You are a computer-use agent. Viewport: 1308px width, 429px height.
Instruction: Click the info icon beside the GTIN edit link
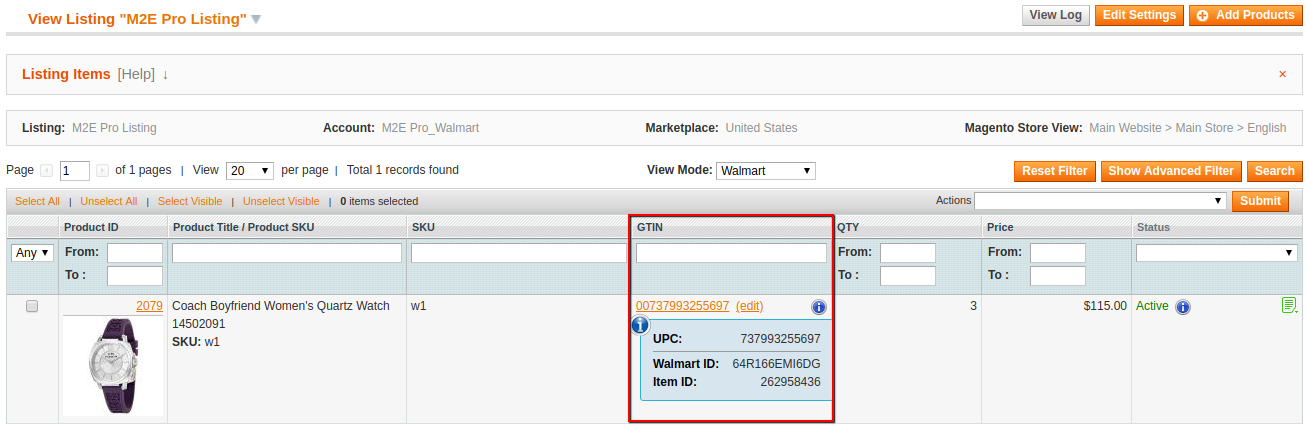pos(819,307)
